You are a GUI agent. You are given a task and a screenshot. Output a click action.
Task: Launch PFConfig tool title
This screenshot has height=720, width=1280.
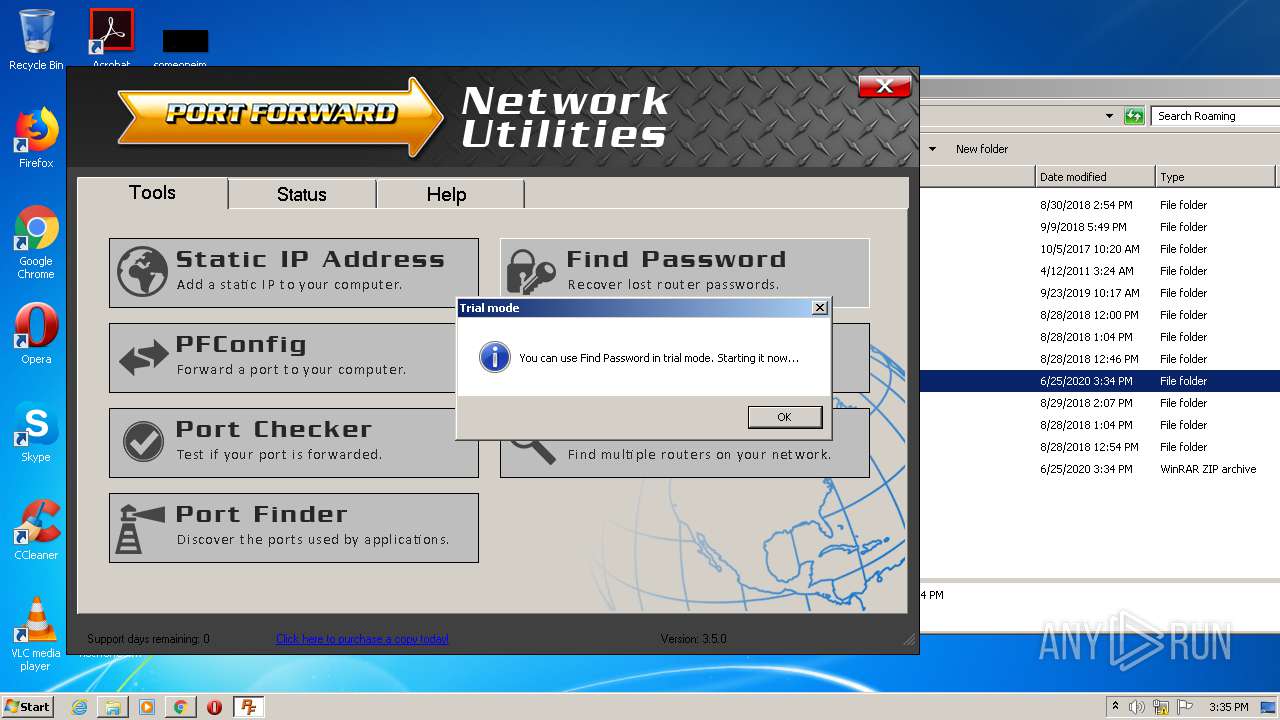241,344
